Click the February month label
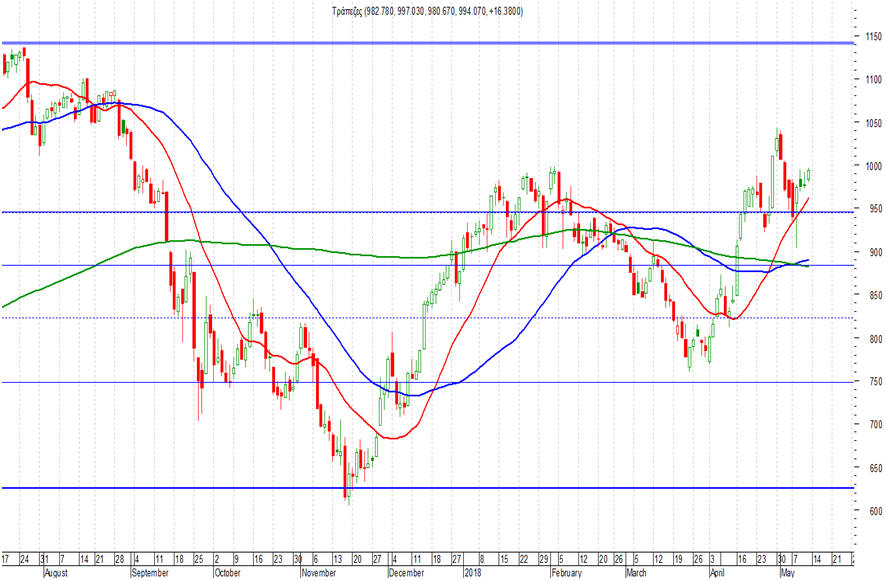Image resolution: width=886 pixels, height=580 pixels. [566, 573]
